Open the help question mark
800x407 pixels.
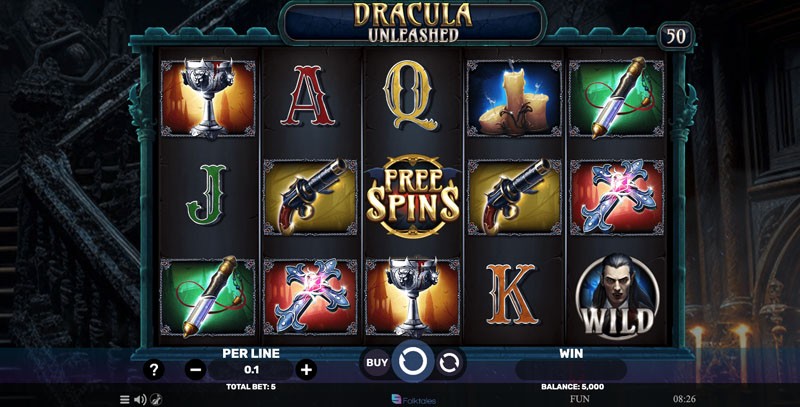tap(154, 369)
